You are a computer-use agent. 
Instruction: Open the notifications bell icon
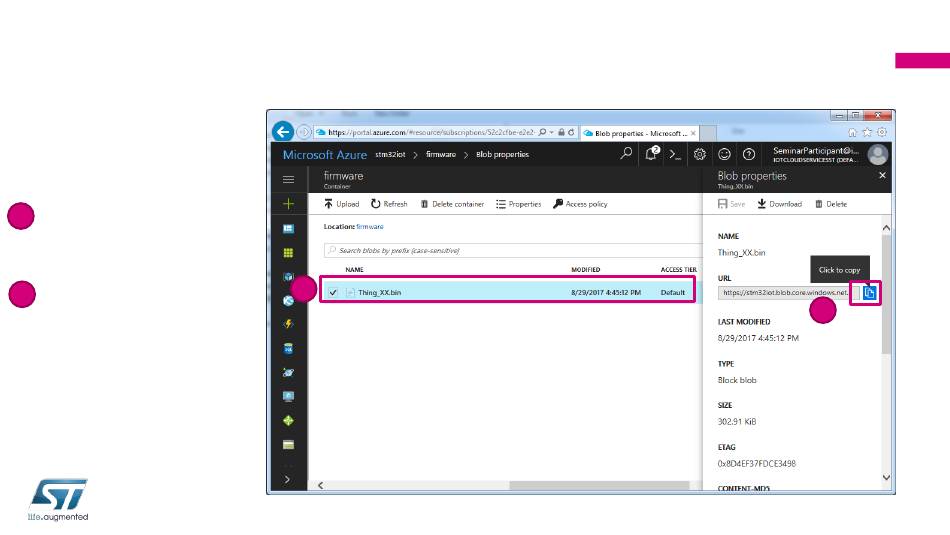[x=651, y=154]
